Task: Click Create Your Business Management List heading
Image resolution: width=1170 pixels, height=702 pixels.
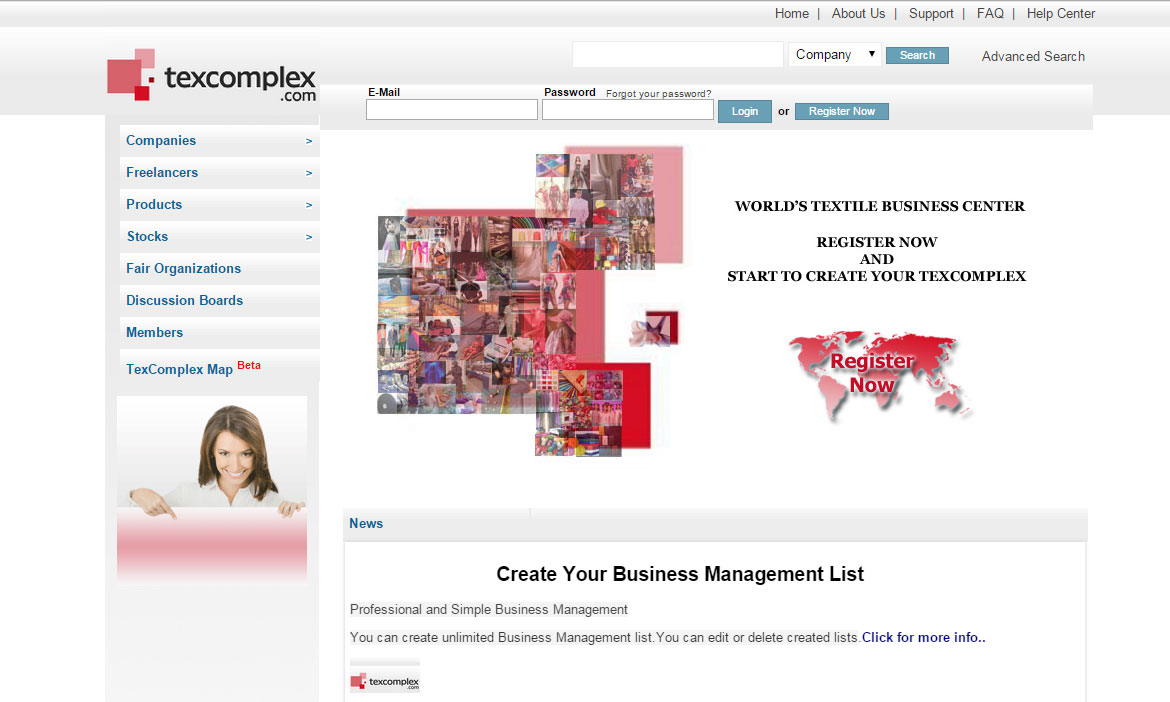Action: click(680, 574)
